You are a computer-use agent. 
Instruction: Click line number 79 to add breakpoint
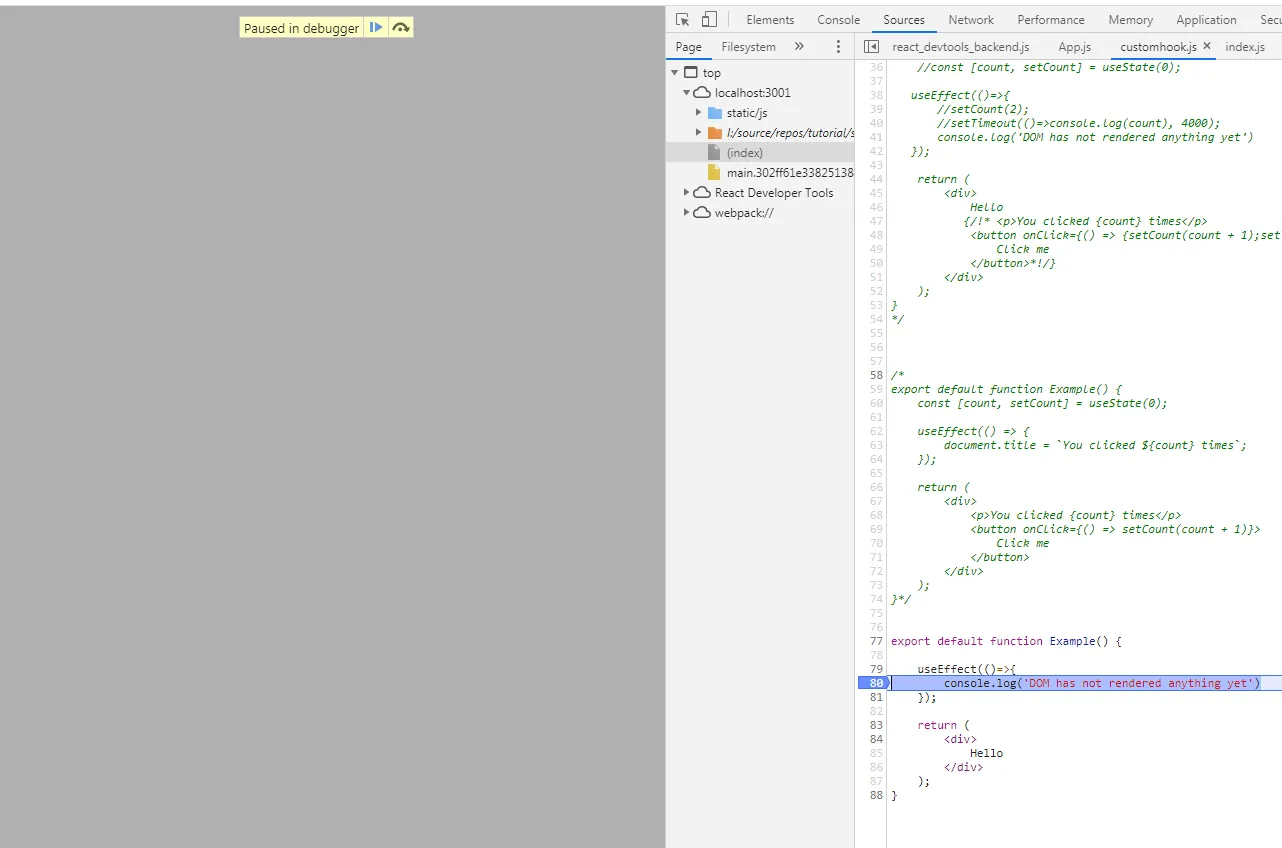coord(876,669)
